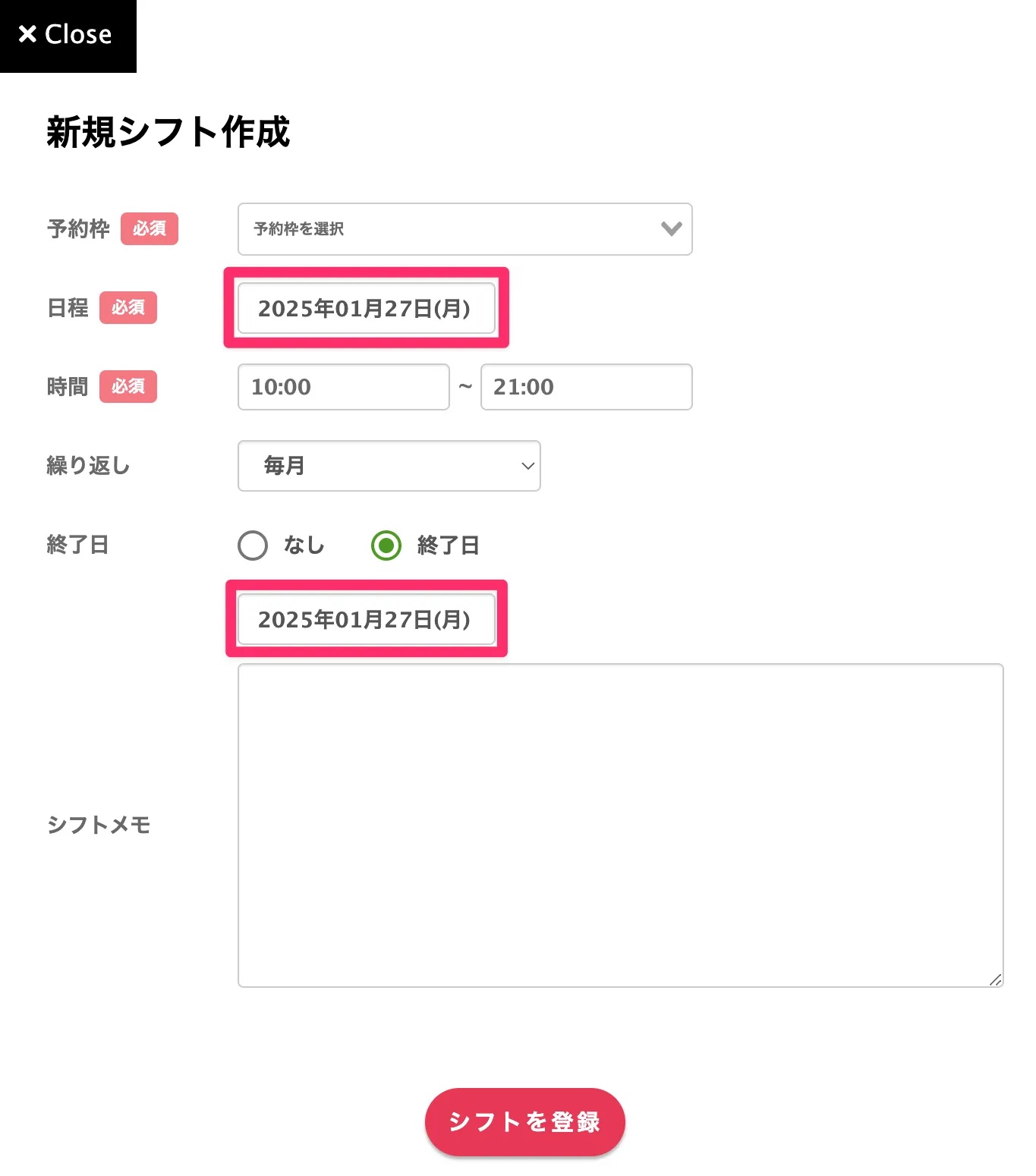Click the green filled radio button
The height and width of the screenshot is (1176, 1036).
[x=386, y=545]
